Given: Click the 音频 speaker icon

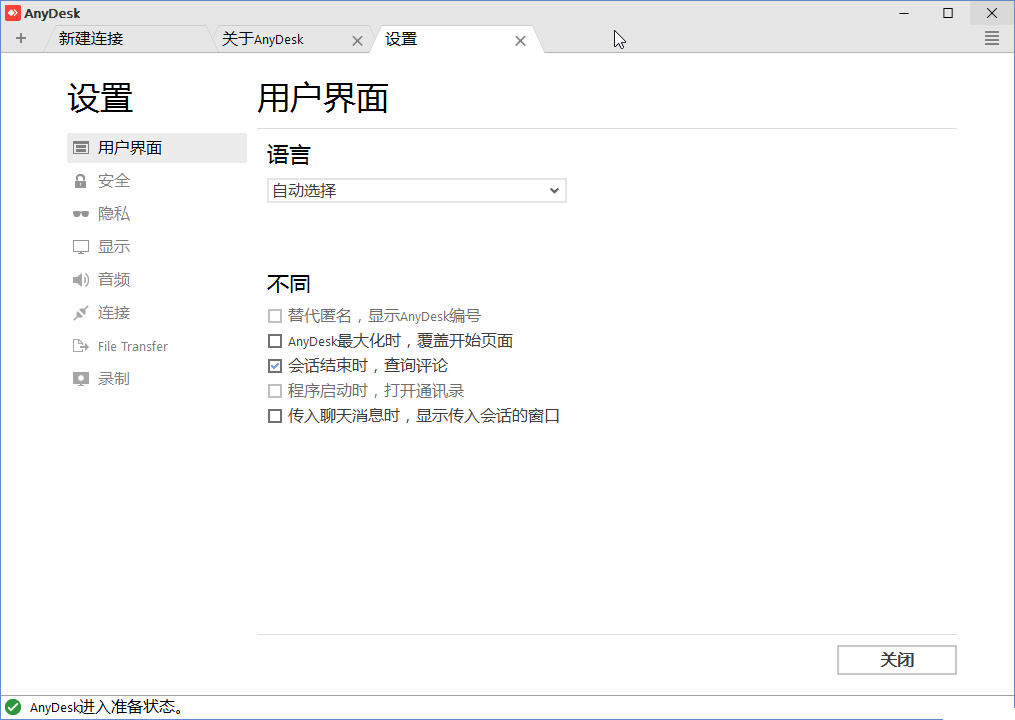Looking at the screenshot, I should (x=80, y=279).
